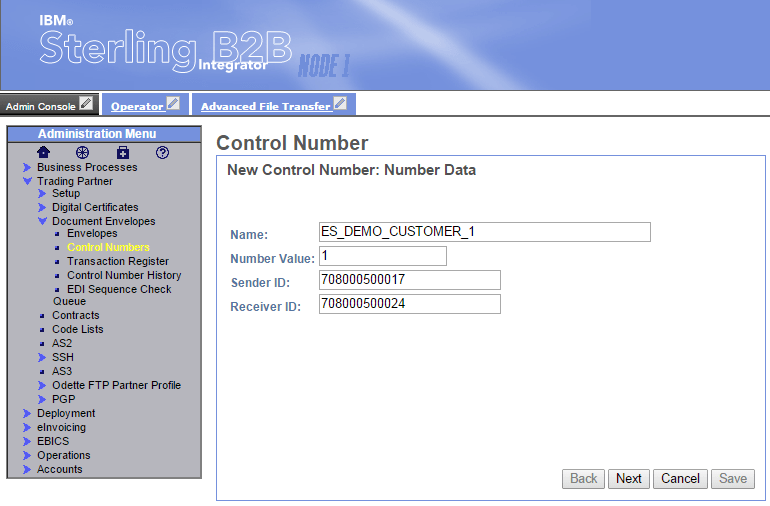This screenshot has height=506, width=770.
Task: Expand the EBICS arrow
Action: (x=27, y=441)
